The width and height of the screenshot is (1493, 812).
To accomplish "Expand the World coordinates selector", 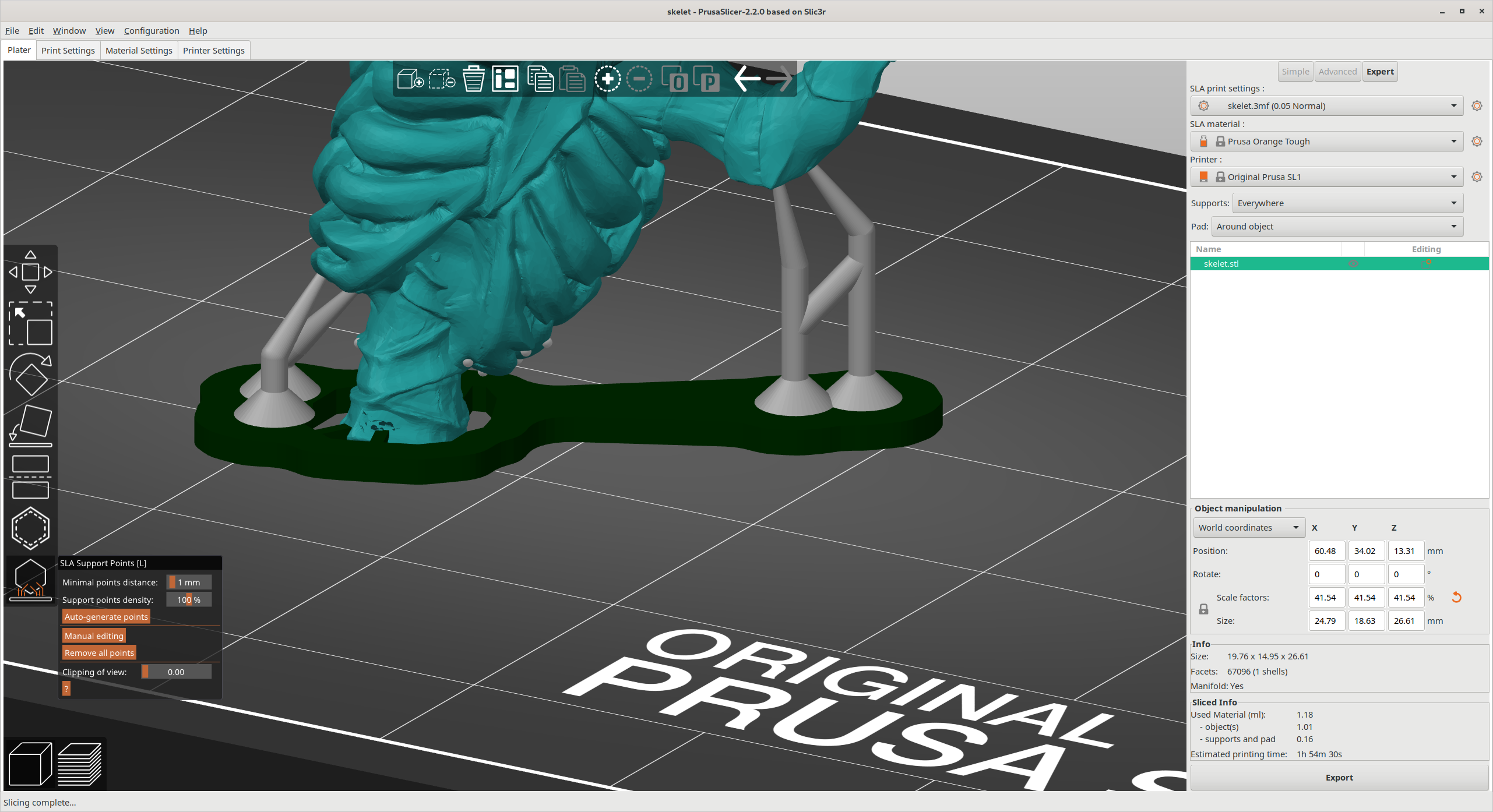I will coord(1248,527).
